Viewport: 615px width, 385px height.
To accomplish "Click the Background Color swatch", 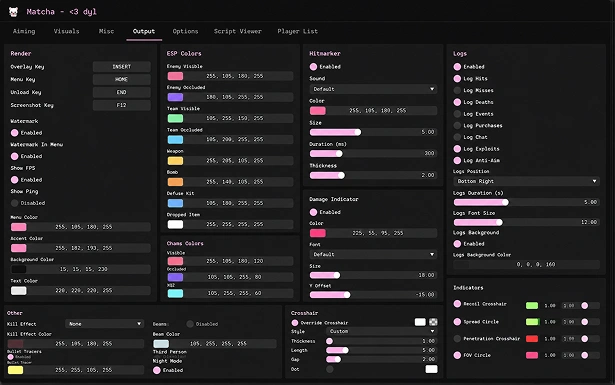I will (x=18, y=269).
